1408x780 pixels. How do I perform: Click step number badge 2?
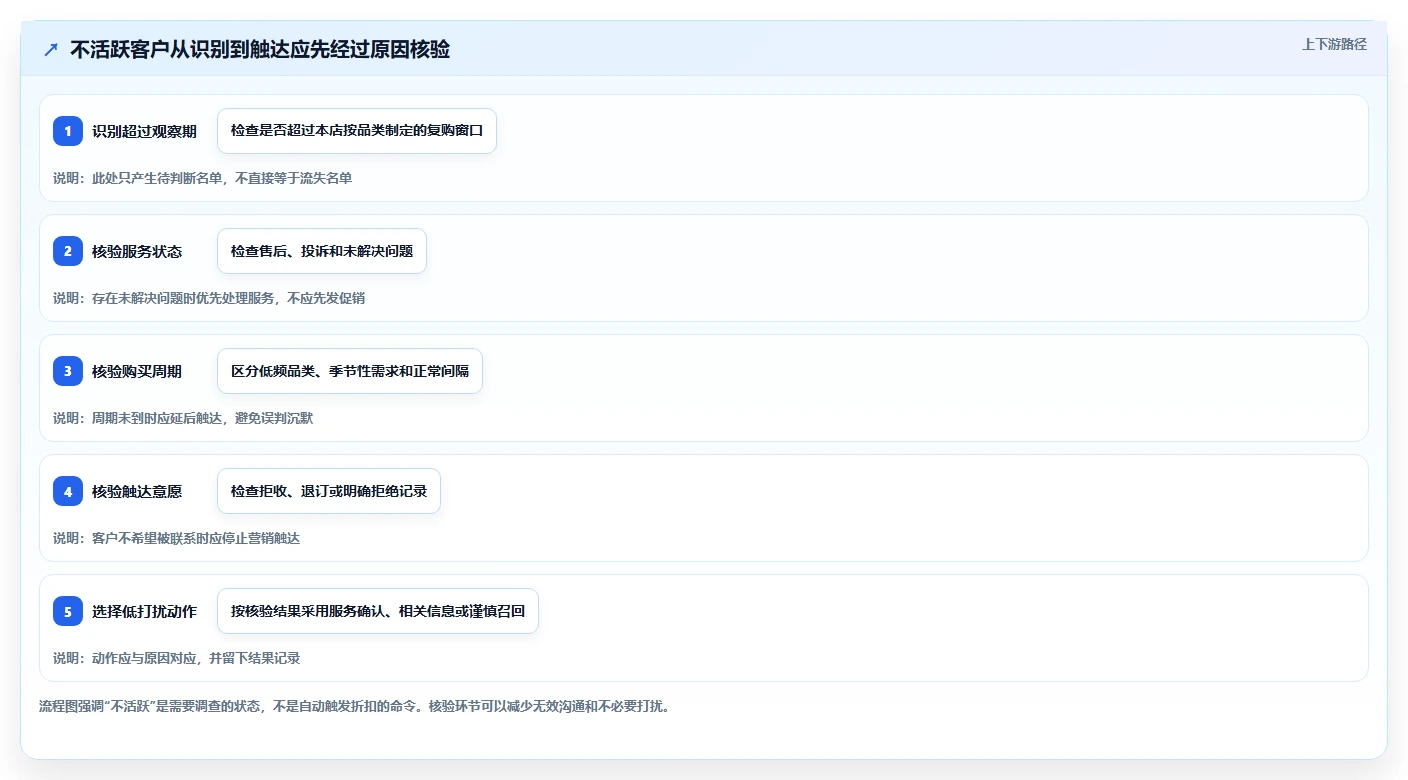pos(68,251)
